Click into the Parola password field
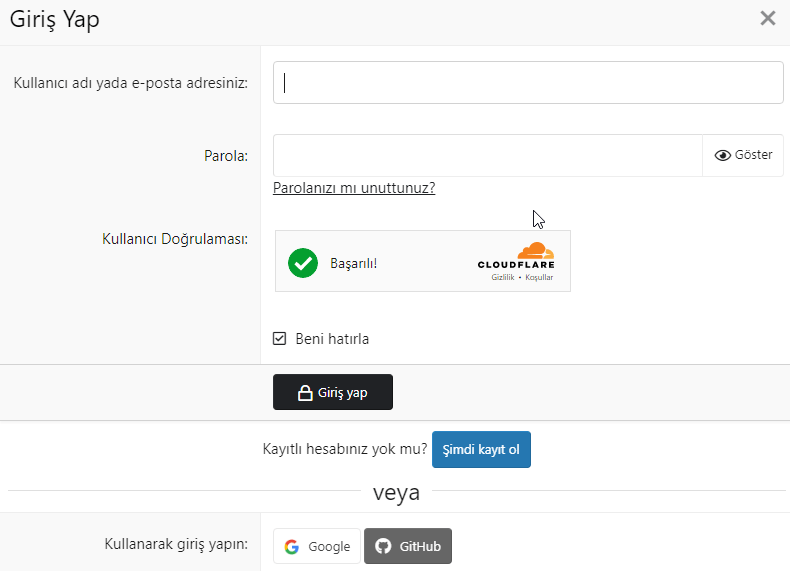 [x=488, y=155]
